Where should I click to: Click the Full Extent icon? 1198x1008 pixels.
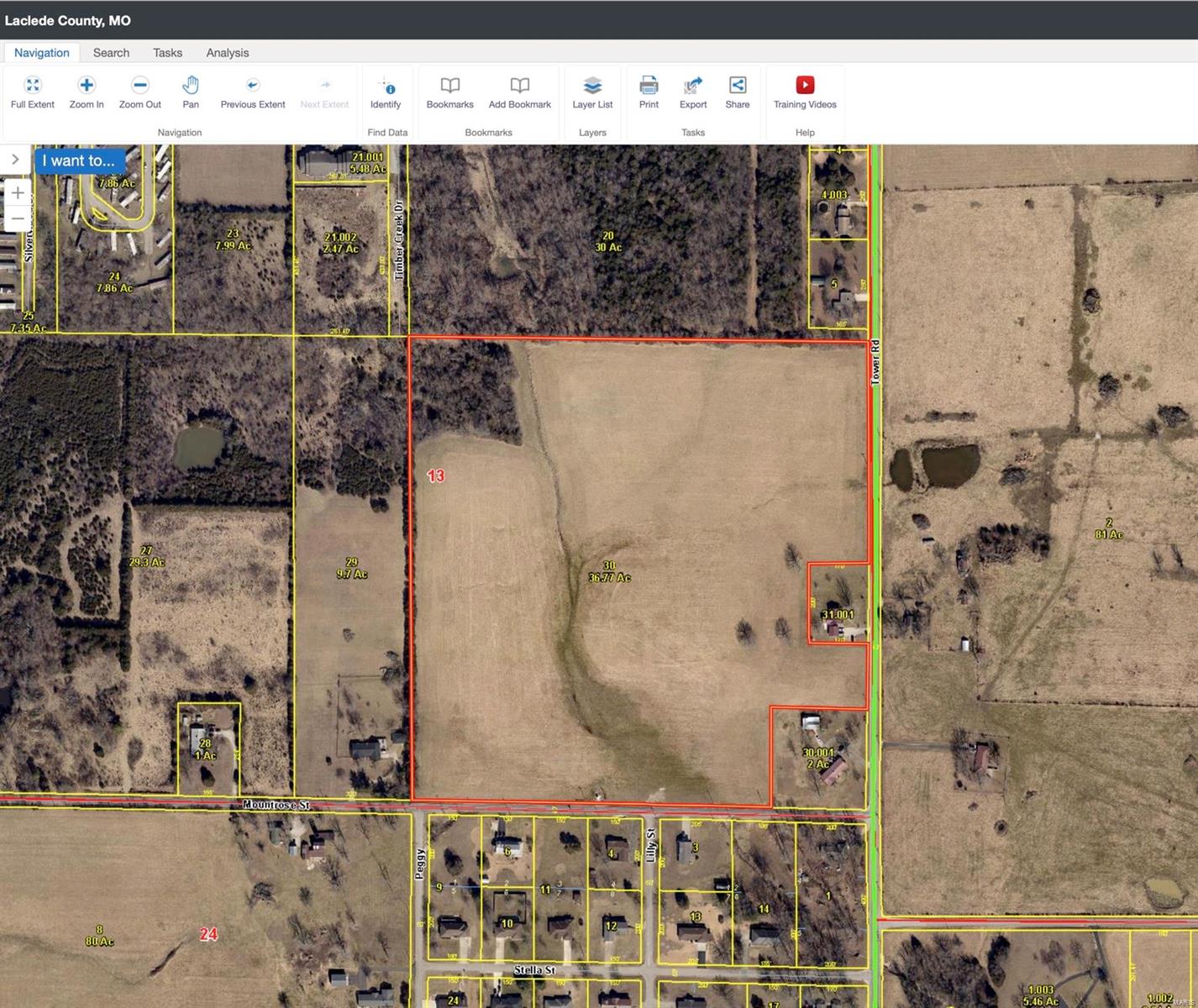point(32,86)
